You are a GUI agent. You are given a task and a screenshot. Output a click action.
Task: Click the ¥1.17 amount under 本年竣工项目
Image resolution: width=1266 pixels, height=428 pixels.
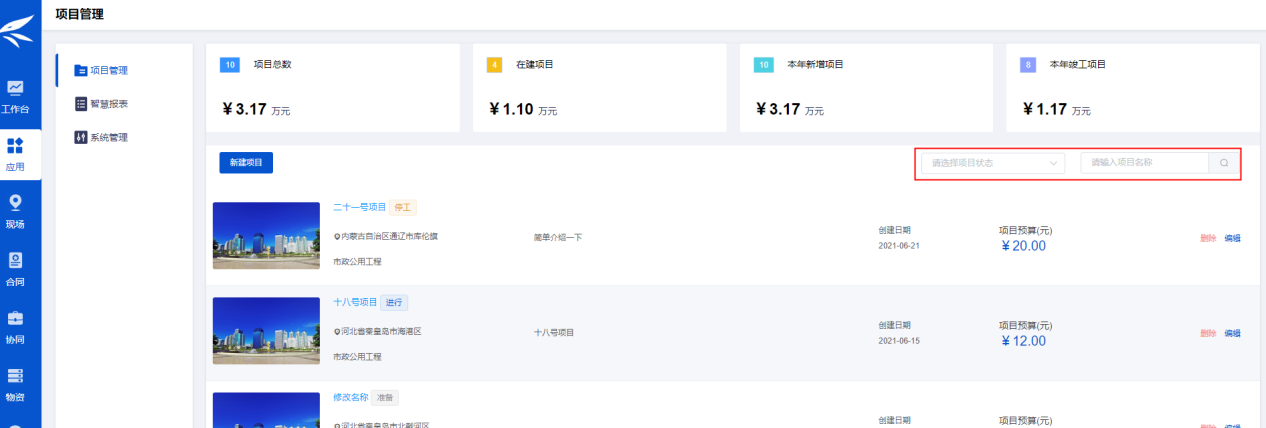[1045, 108]
